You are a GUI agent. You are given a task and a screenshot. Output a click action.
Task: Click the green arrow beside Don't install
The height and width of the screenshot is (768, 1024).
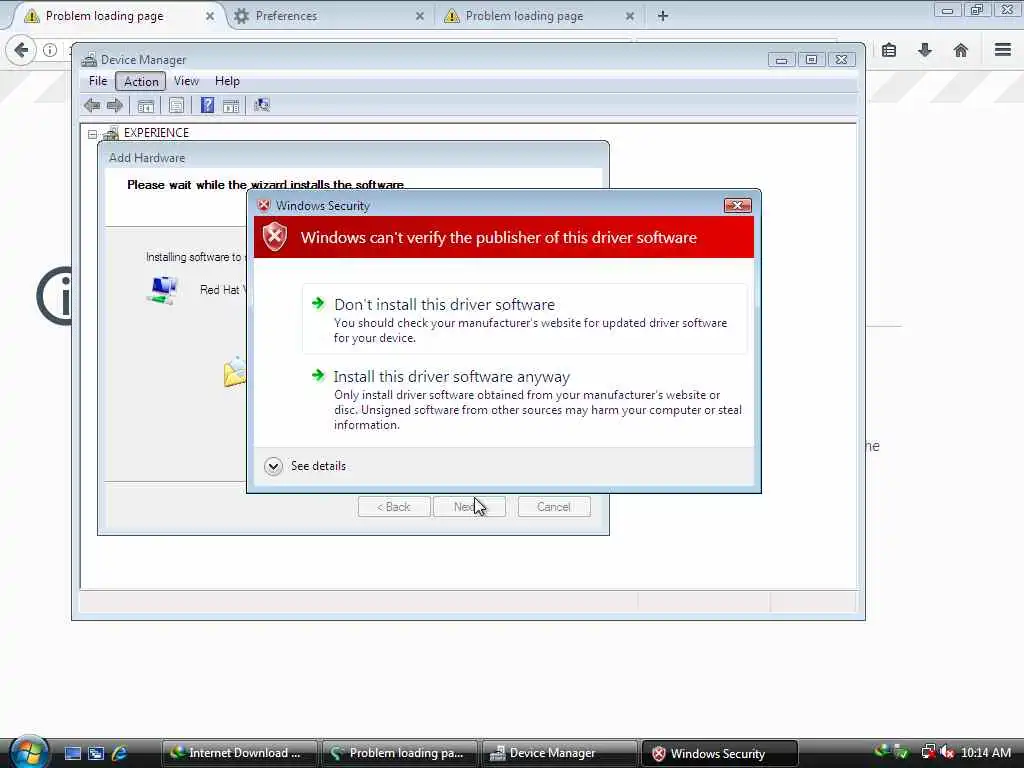click(318, 303)
